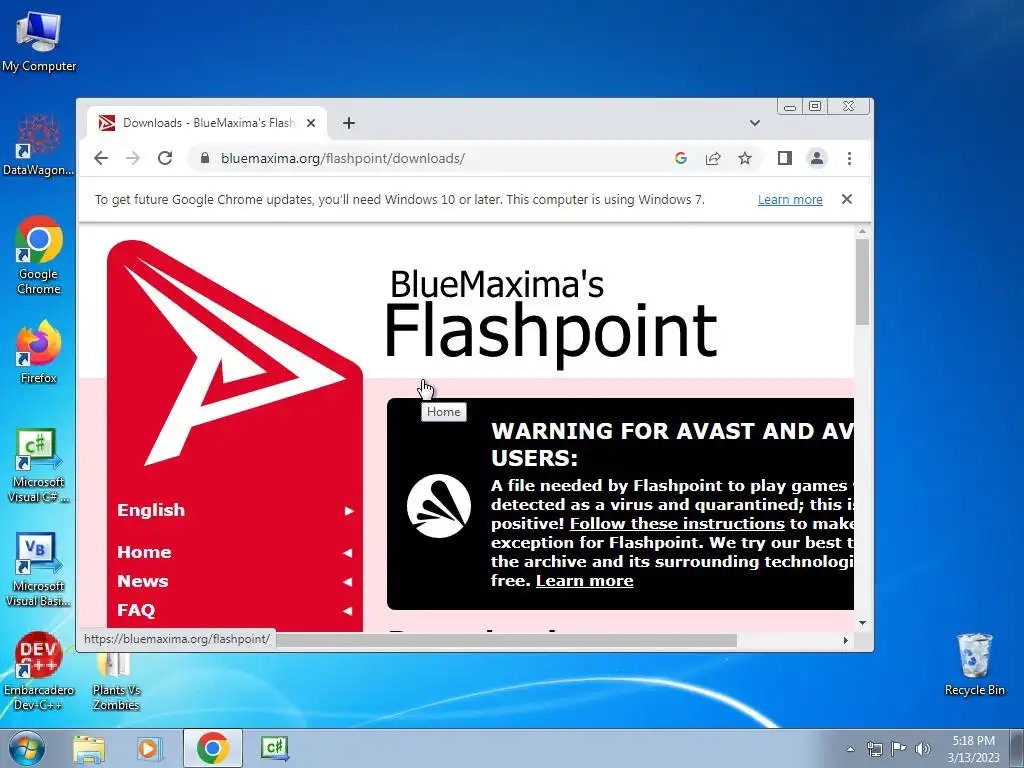Open the News sidebar link

[x=234, y=581]
